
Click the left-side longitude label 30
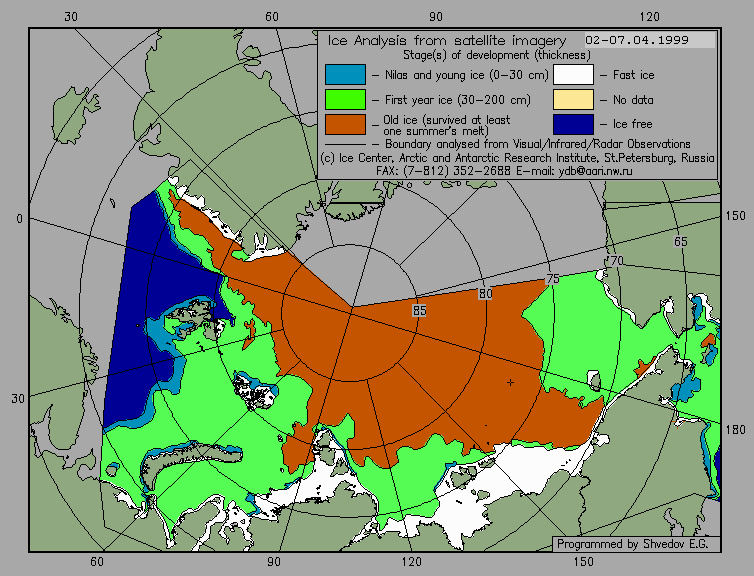click(x=18, y=399)
